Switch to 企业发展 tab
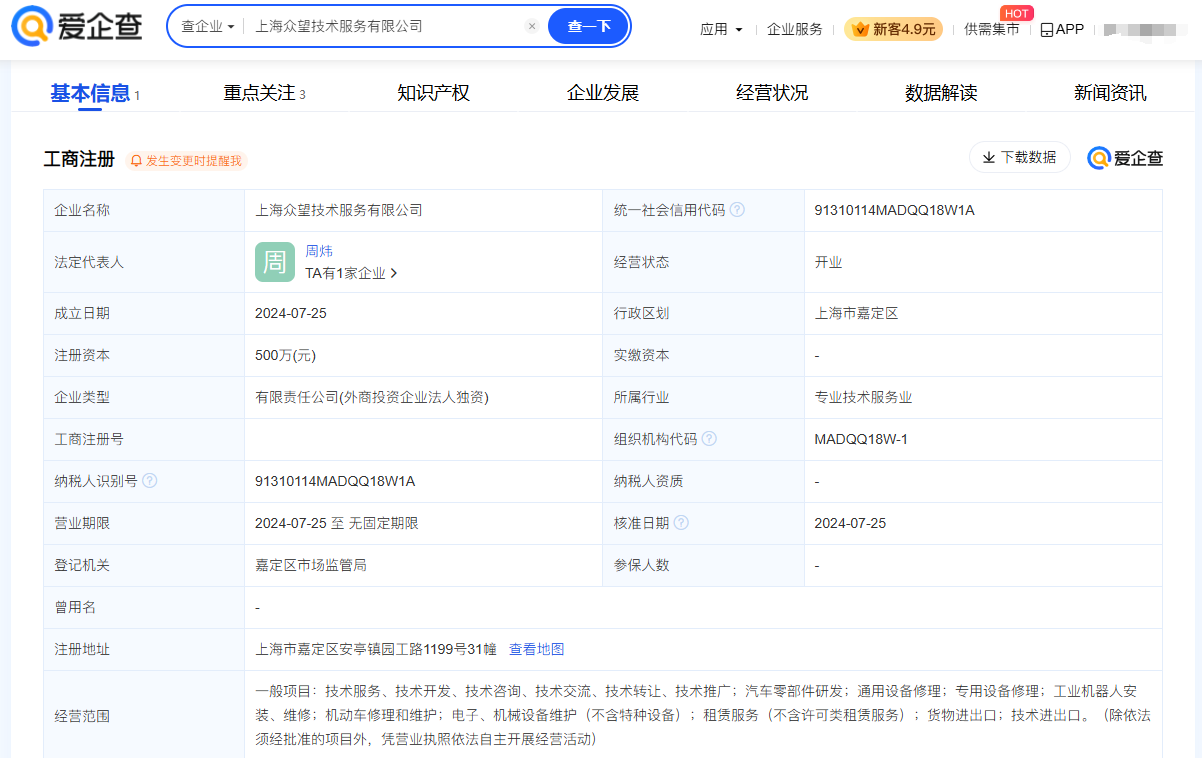 coord(603,93)
